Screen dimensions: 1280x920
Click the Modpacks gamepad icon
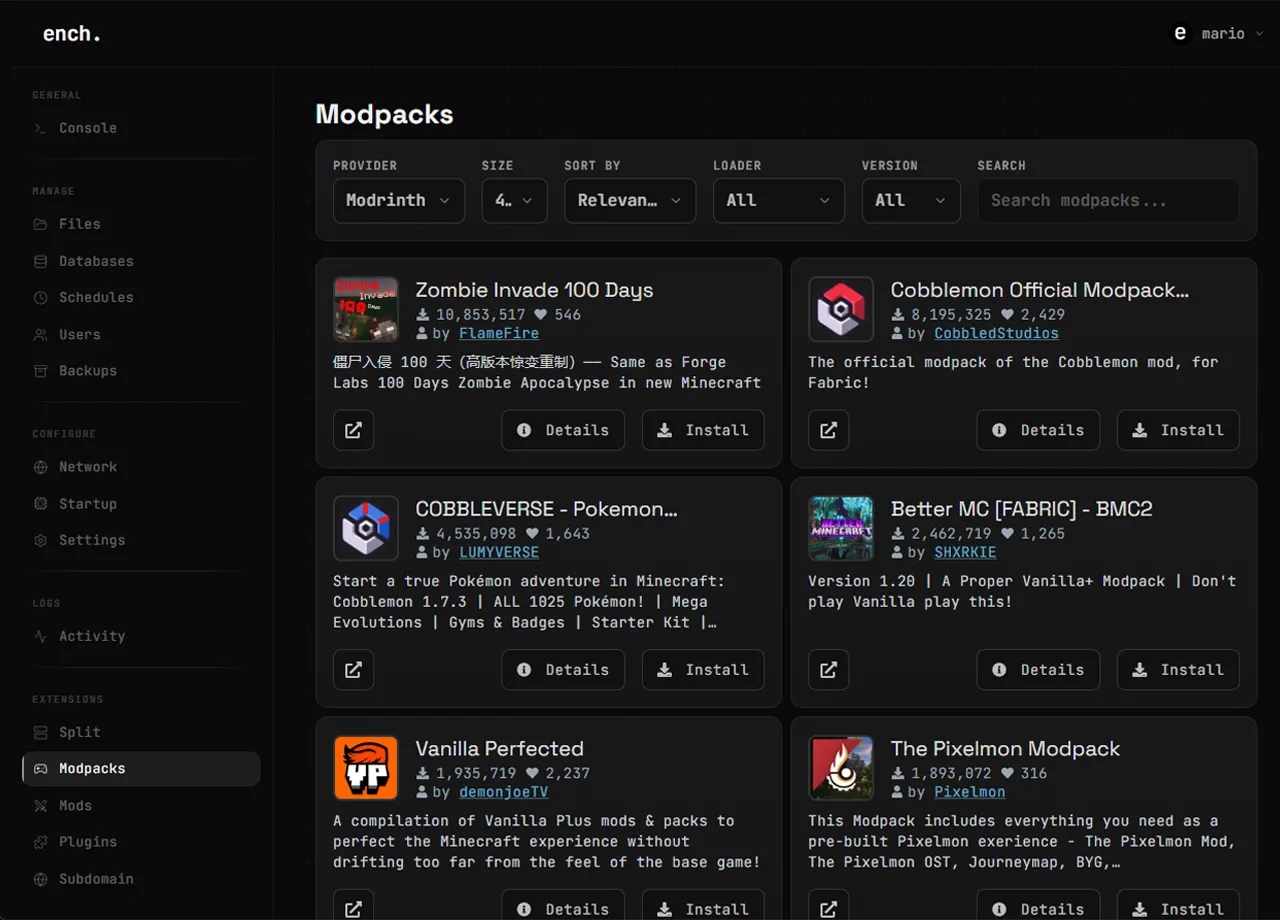click(40, 769)
